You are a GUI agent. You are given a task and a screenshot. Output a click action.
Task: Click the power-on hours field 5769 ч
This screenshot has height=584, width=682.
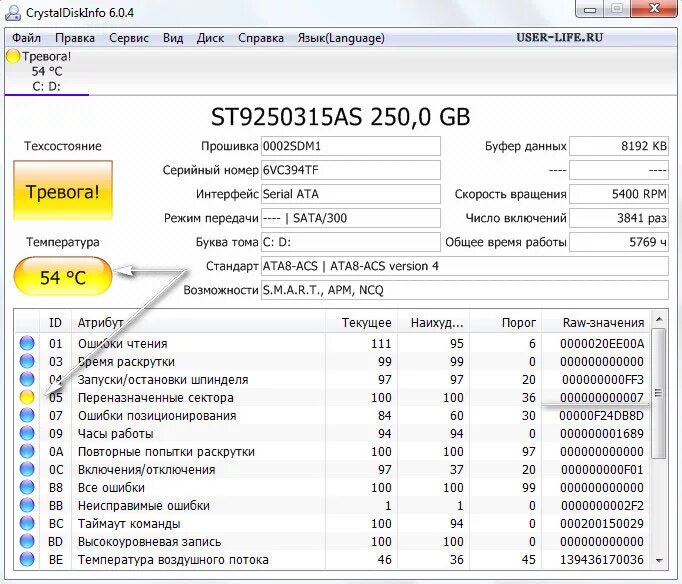click(x=619, y=242)
